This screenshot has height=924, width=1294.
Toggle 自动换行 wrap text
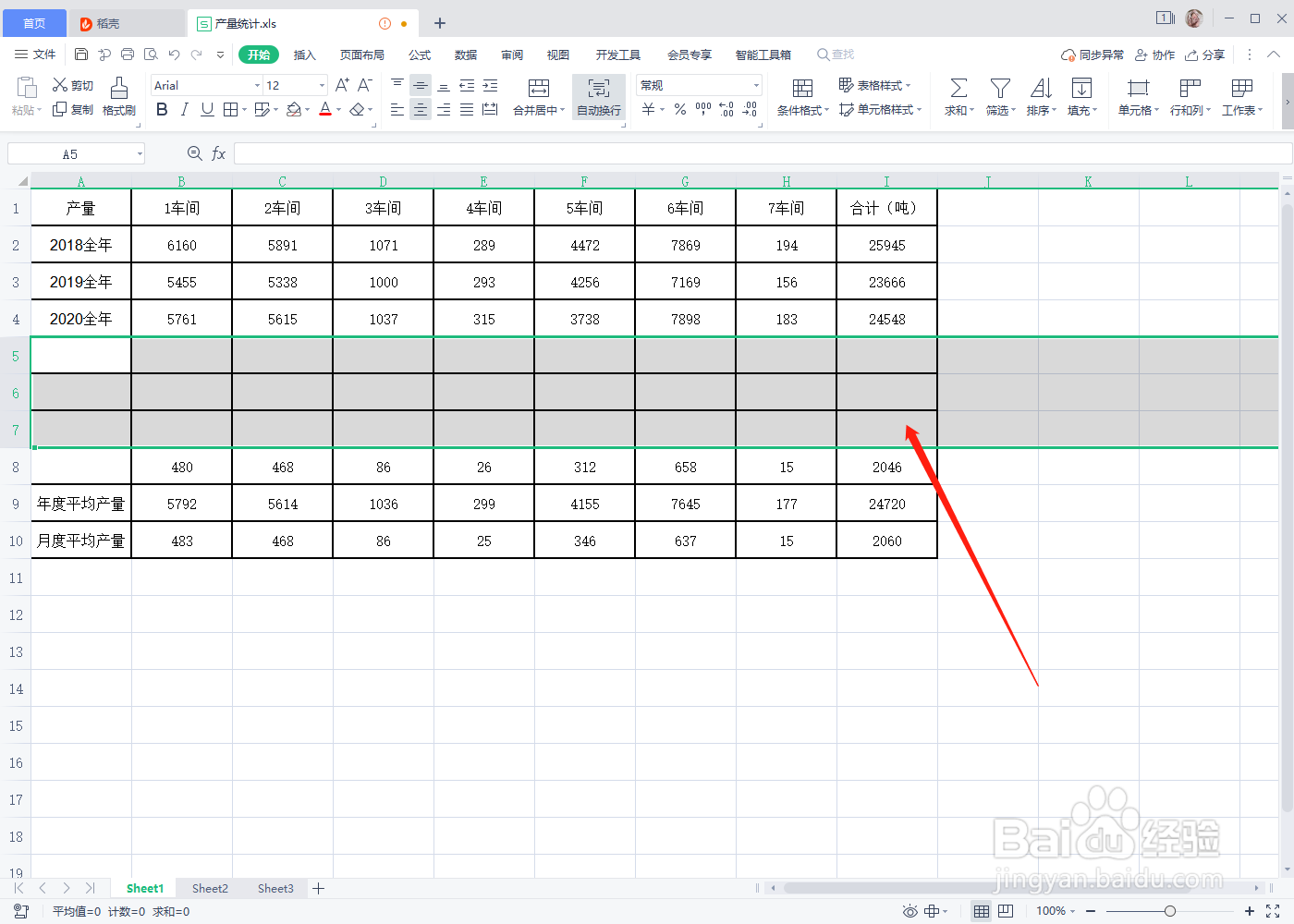click(599, 97)
